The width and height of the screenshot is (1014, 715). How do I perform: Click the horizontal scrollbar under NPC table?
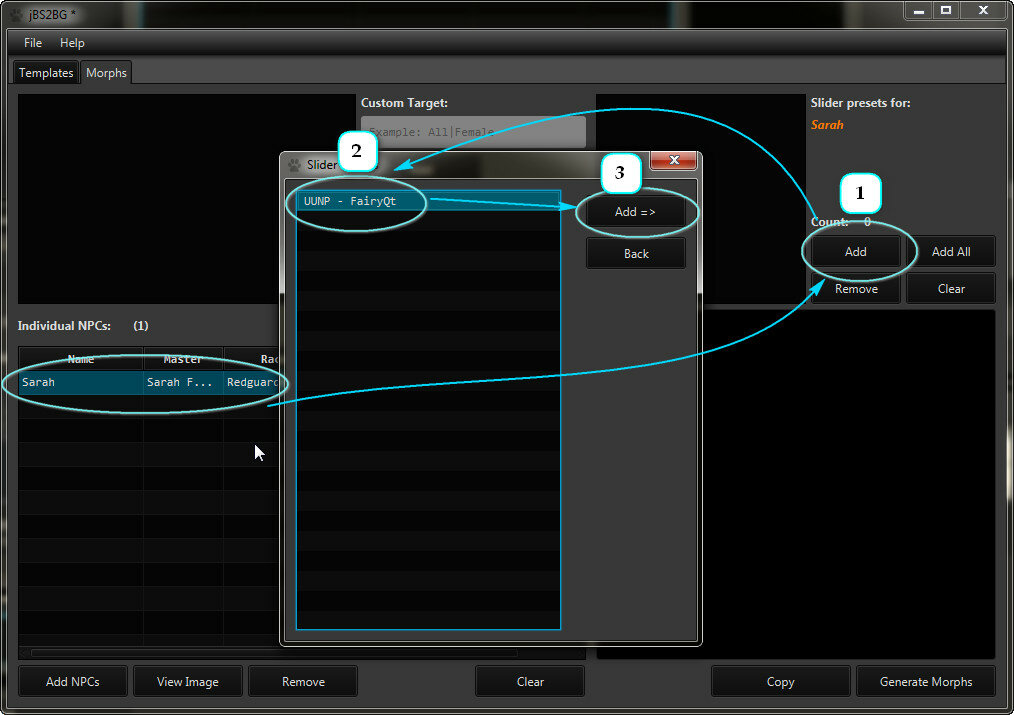tap(274, 652)
